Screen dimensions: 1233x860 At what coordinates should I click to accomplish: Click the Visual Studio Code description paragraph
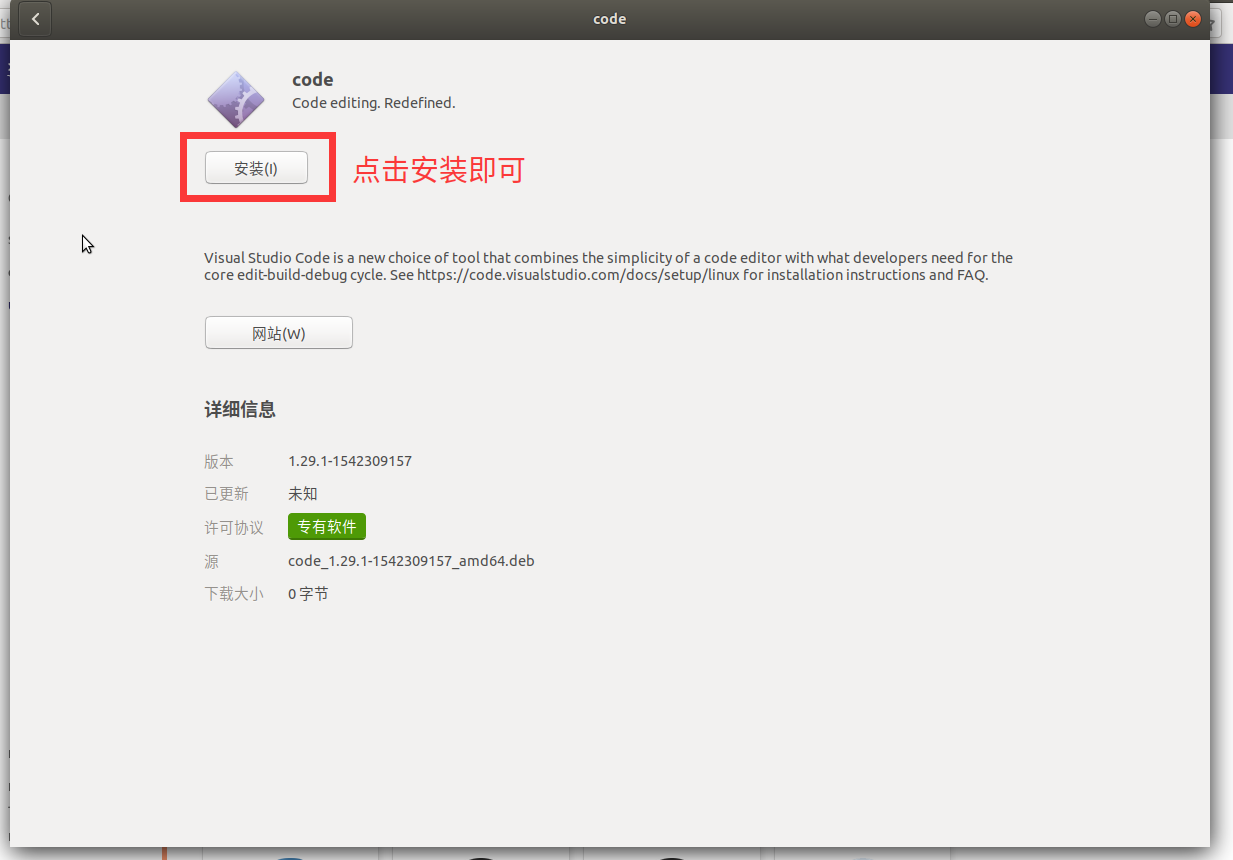pyautogui.click(x=608, y=266)
